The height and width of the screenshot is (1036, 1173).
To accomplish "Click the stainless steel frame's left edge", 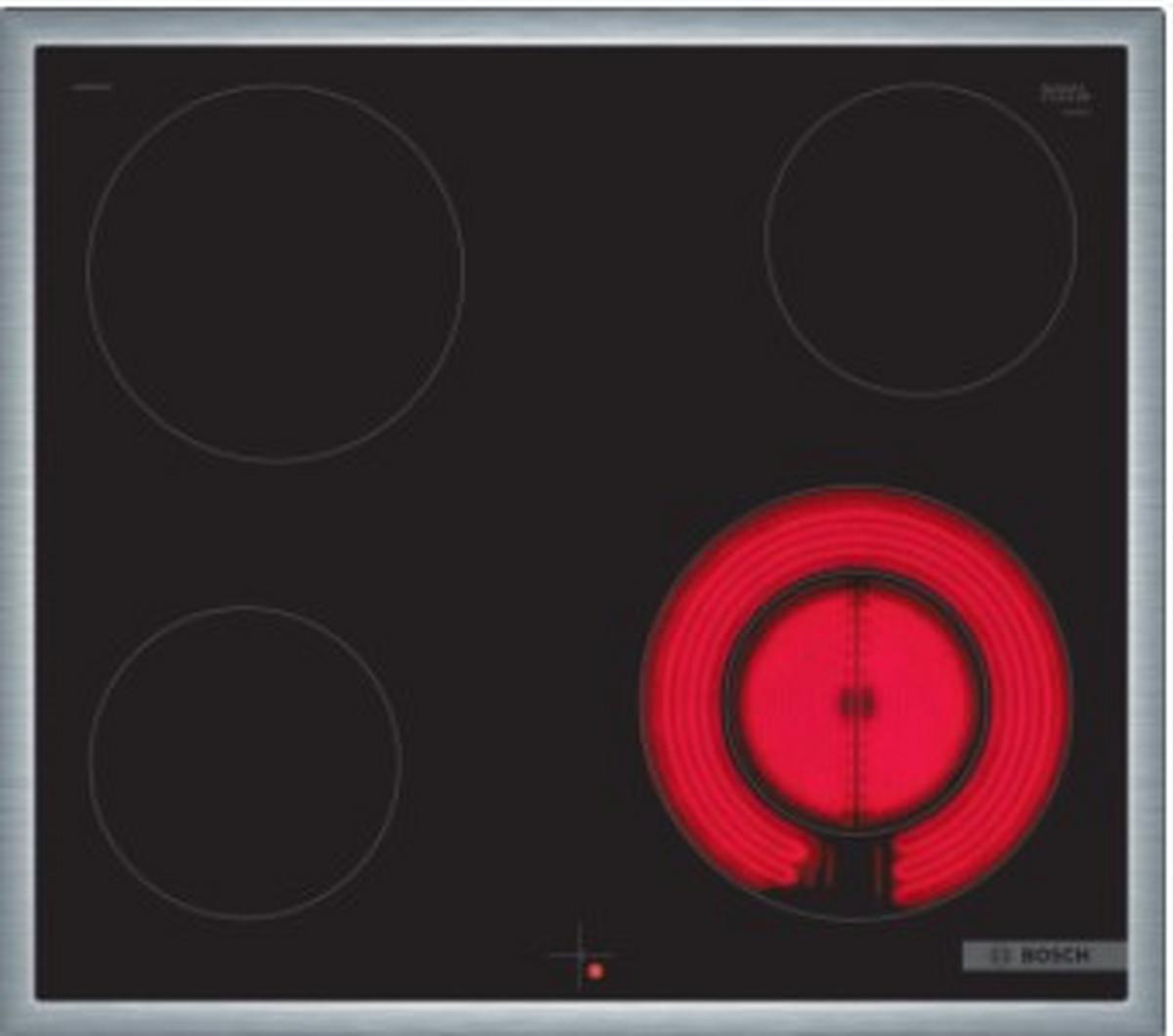I will tap(17, 518).
